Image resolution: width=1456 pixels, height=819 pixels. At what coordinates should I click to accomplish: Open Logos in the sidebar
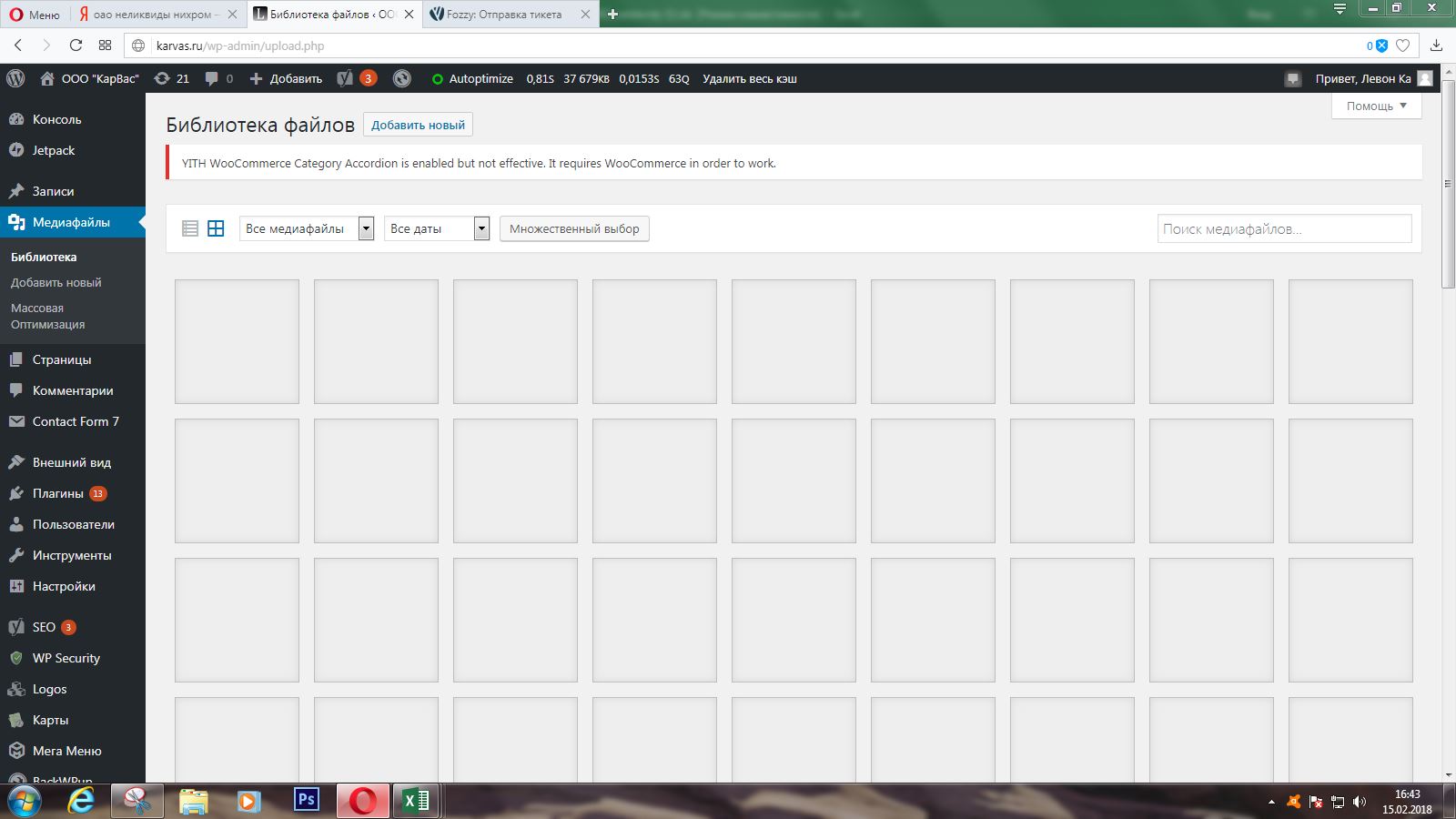[73, 689]
